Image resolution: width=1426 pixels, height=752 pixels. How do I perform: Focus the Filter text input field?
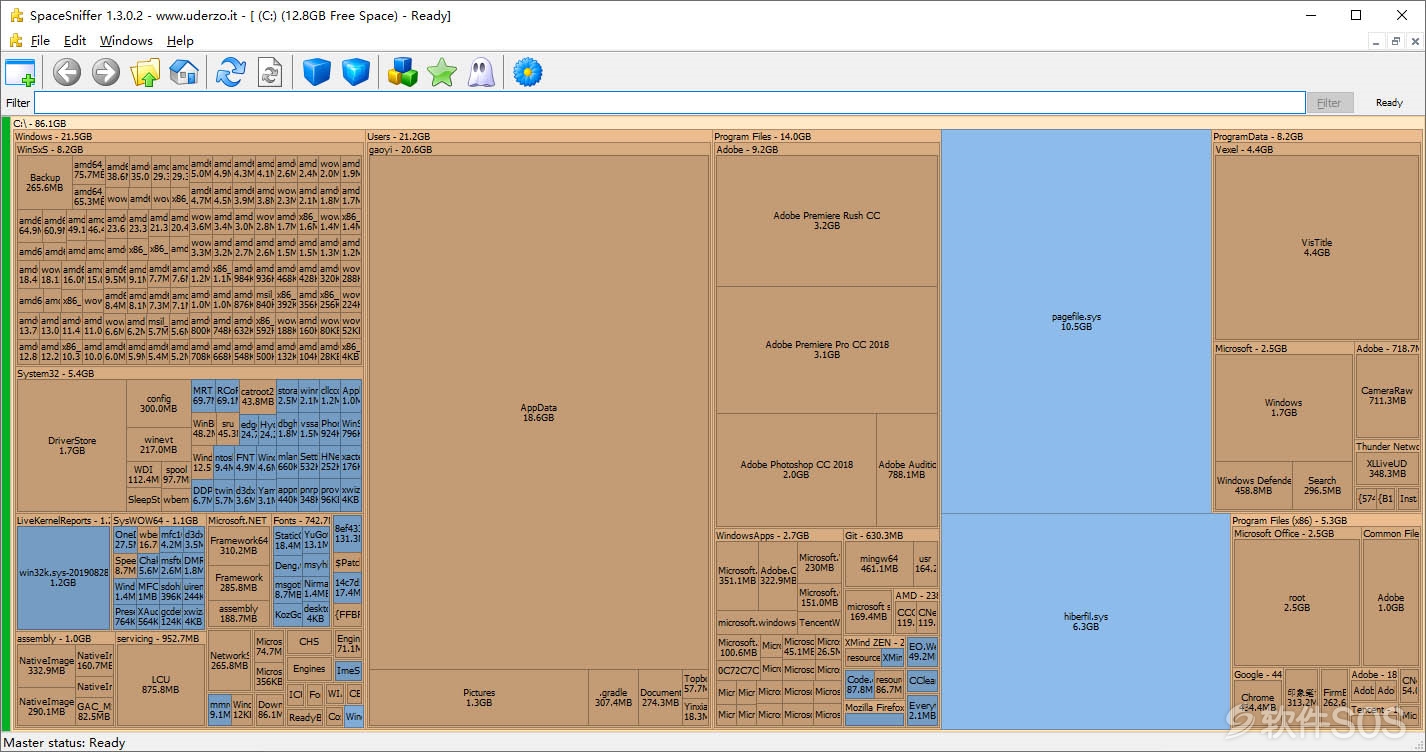coord(670,103)
